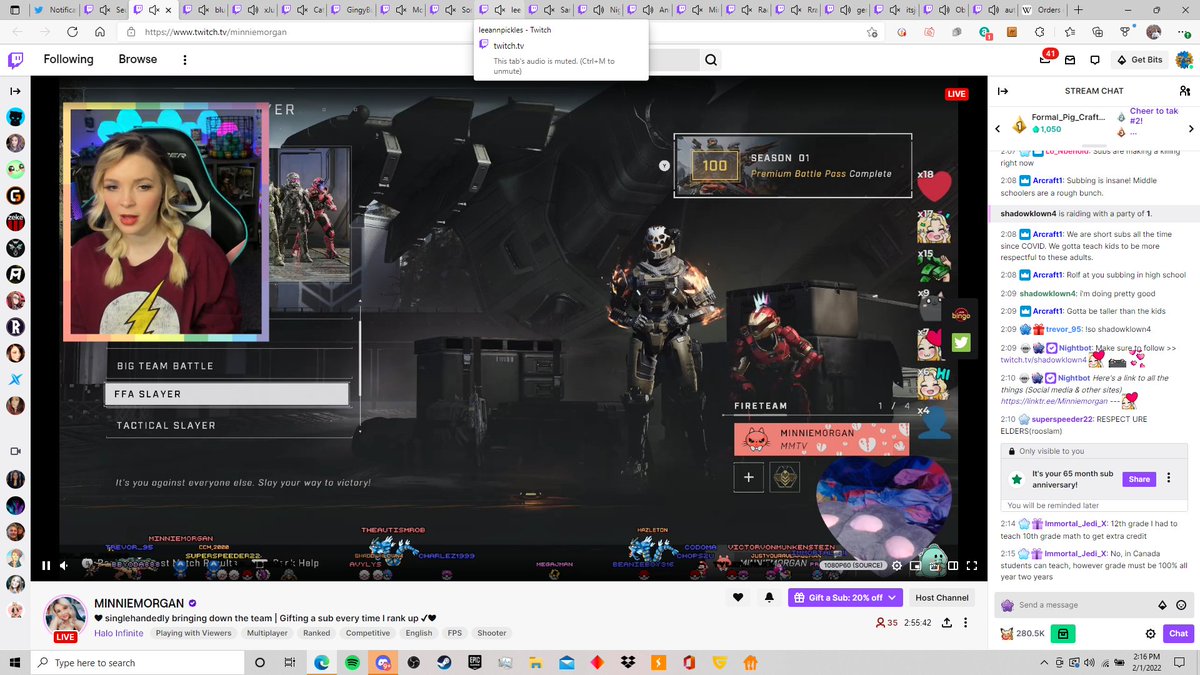Image resolution: width=1200 pixels, height=675 pixels.
Task: Select the Competitive tag
Action: 368,633
